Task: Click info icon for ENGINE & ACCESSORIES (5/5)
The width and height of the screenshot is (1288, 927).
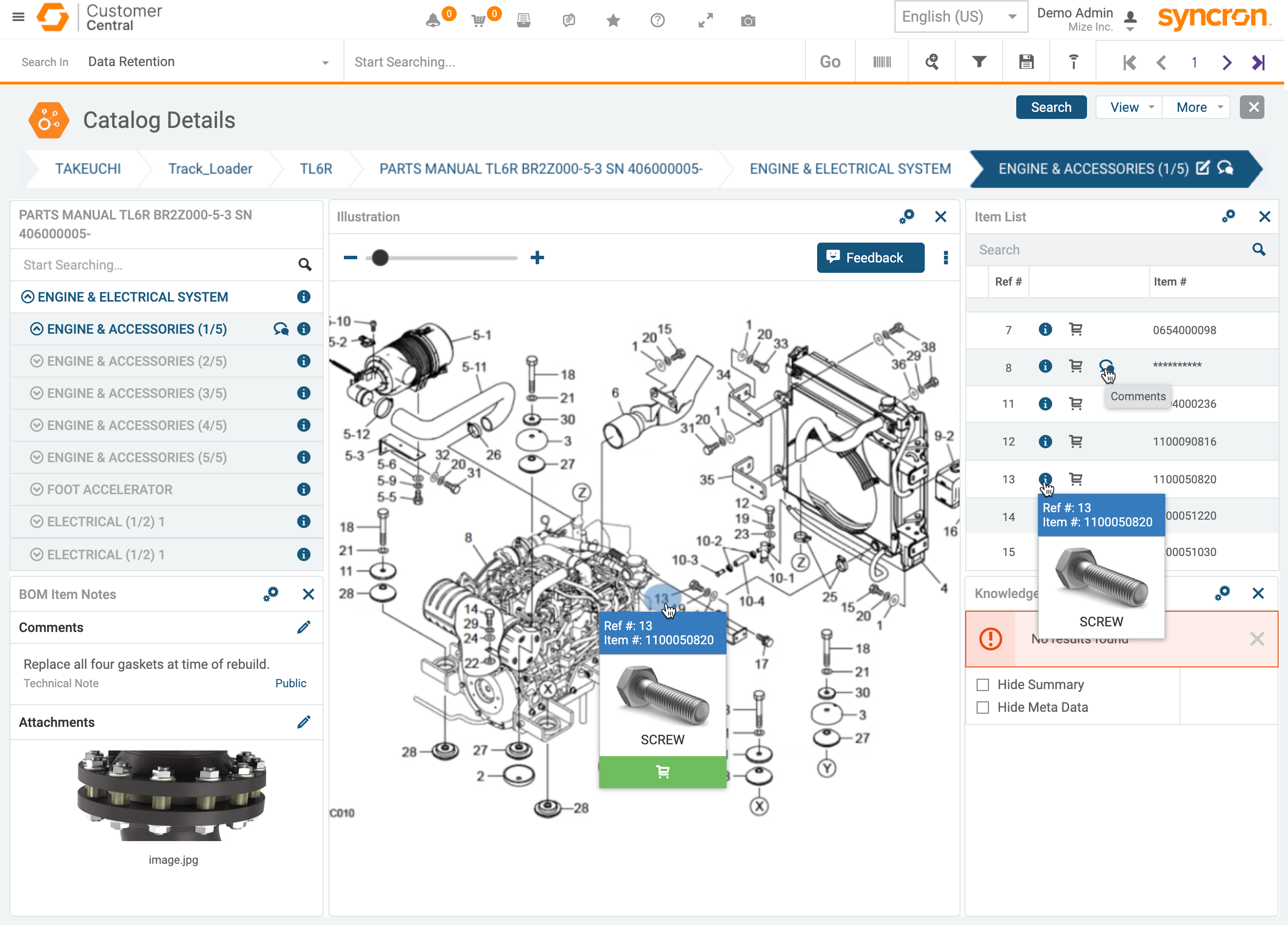Action: coord(303,457)
